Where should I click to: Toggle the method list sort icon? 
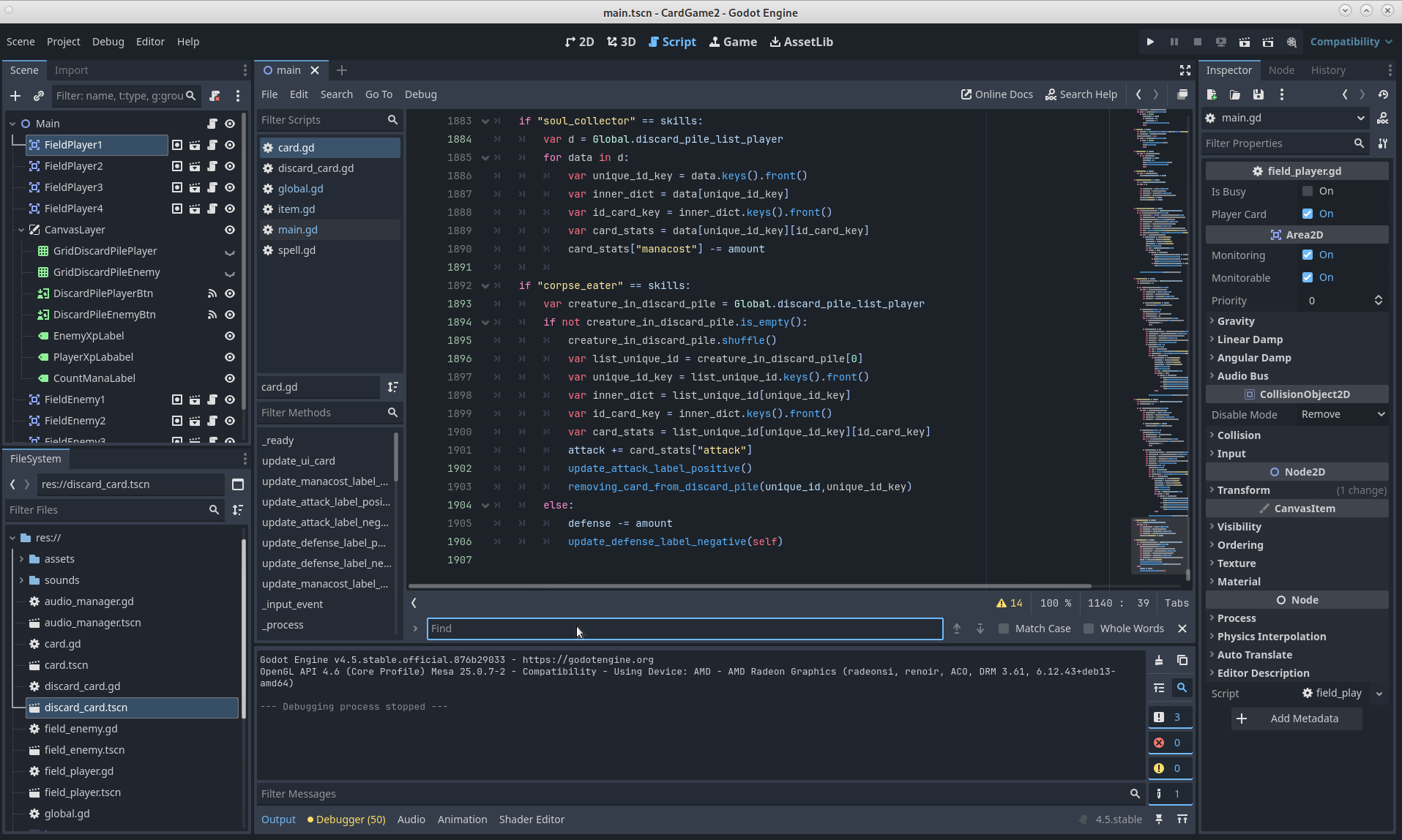pos(393,387)
